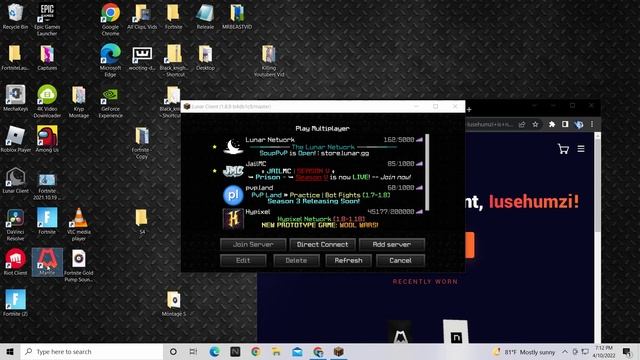640x360 pixels.
Task: Select the Lunar Network server entry
Action: pos(322,147)
